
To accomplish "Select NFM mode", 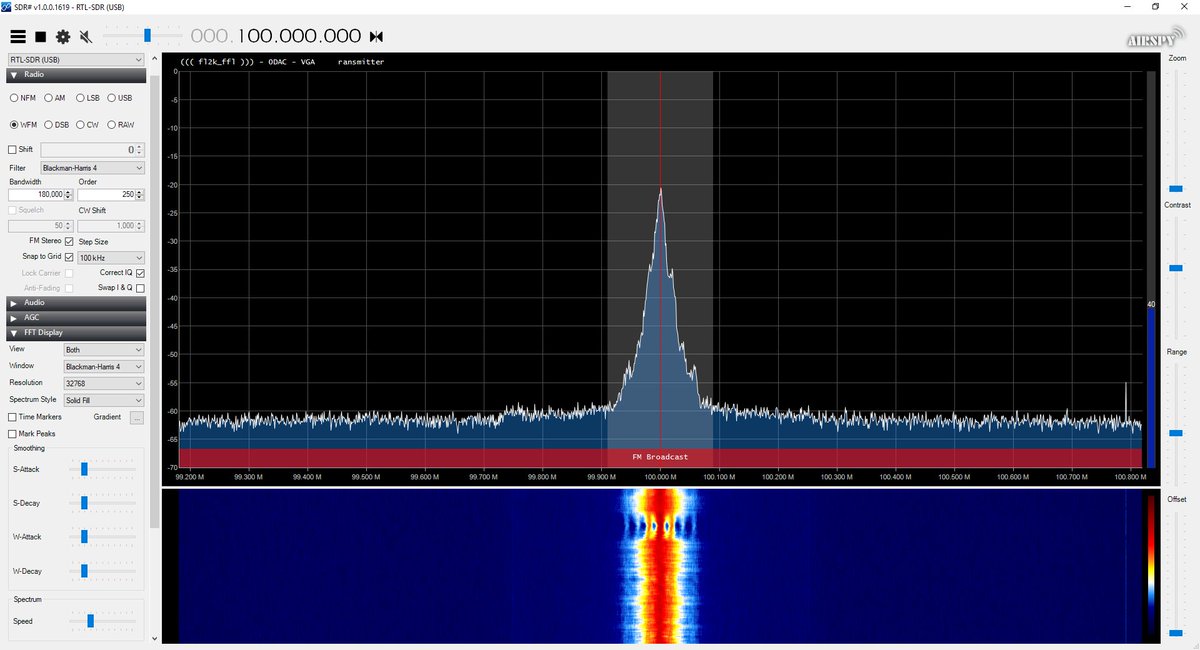I will (x=14, y=98).
